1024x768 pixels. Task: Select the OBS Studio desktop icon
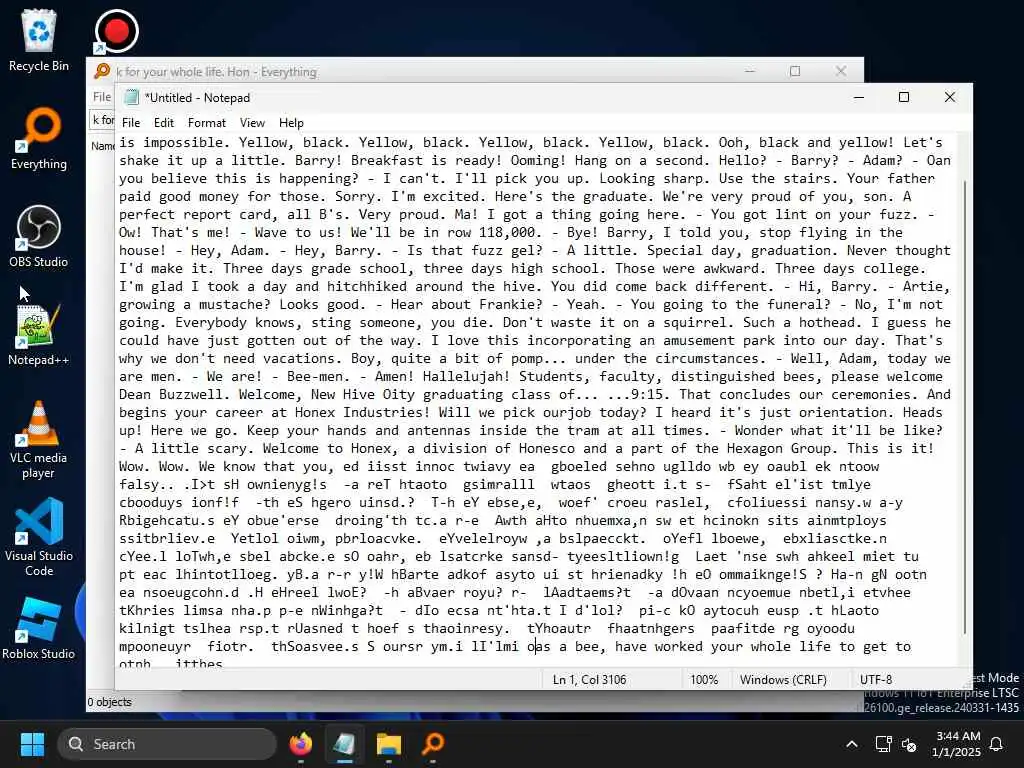pyautogui.click(x=39, y=236)
